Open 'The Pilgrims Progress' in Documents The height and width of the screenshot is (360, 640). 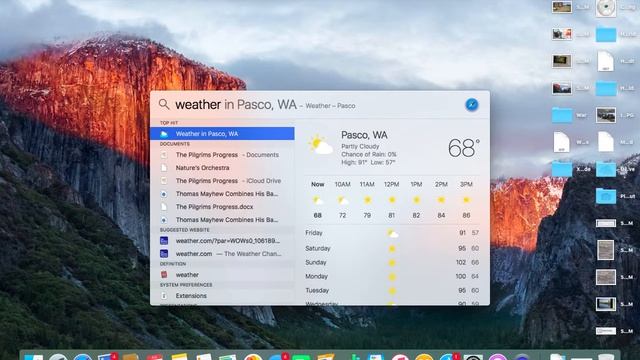tap(222, 155)
